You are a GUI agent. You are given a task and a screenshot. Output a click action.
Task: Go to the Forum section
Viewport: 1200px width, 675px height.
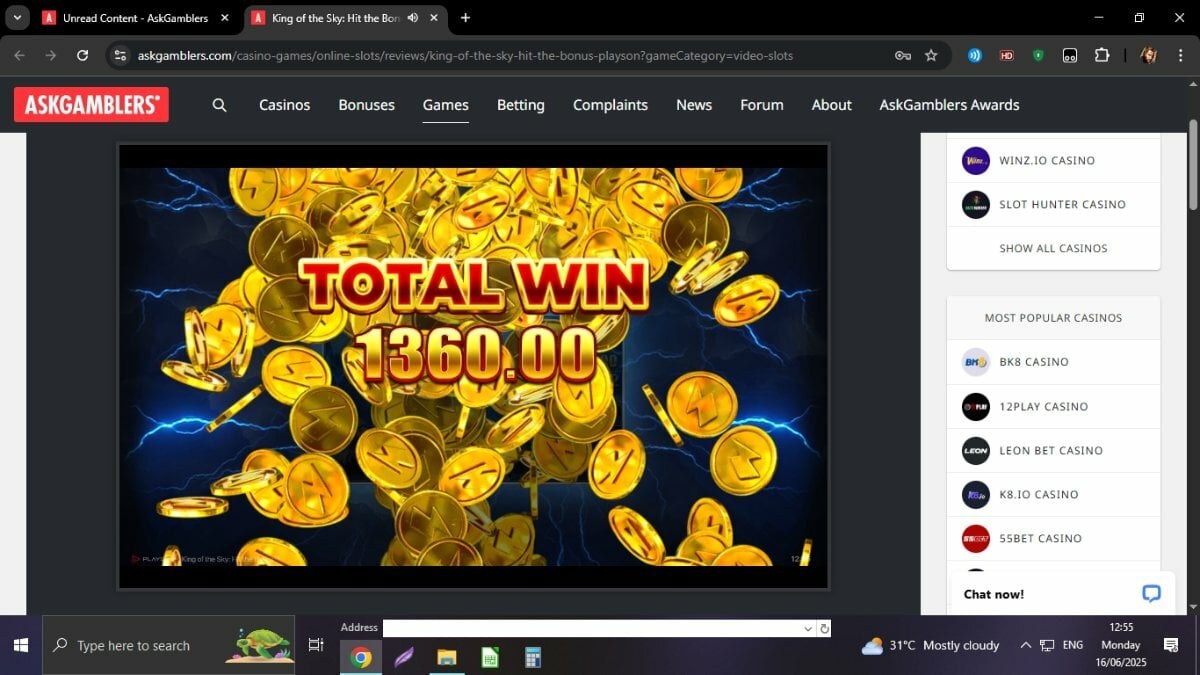(761, 105)
